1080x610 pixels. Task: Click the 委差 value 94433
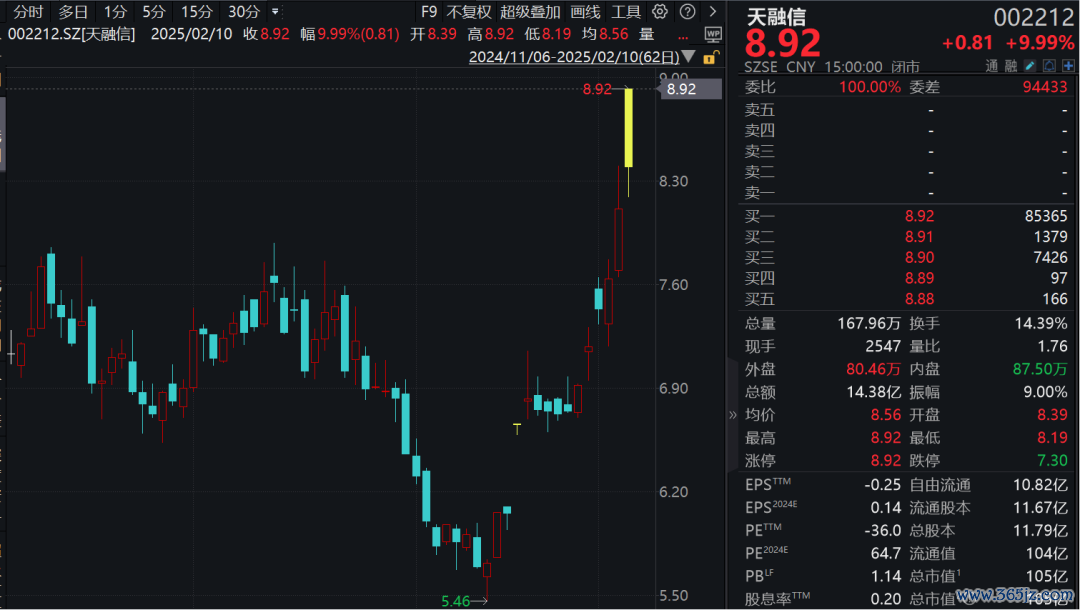(1045, 87)
